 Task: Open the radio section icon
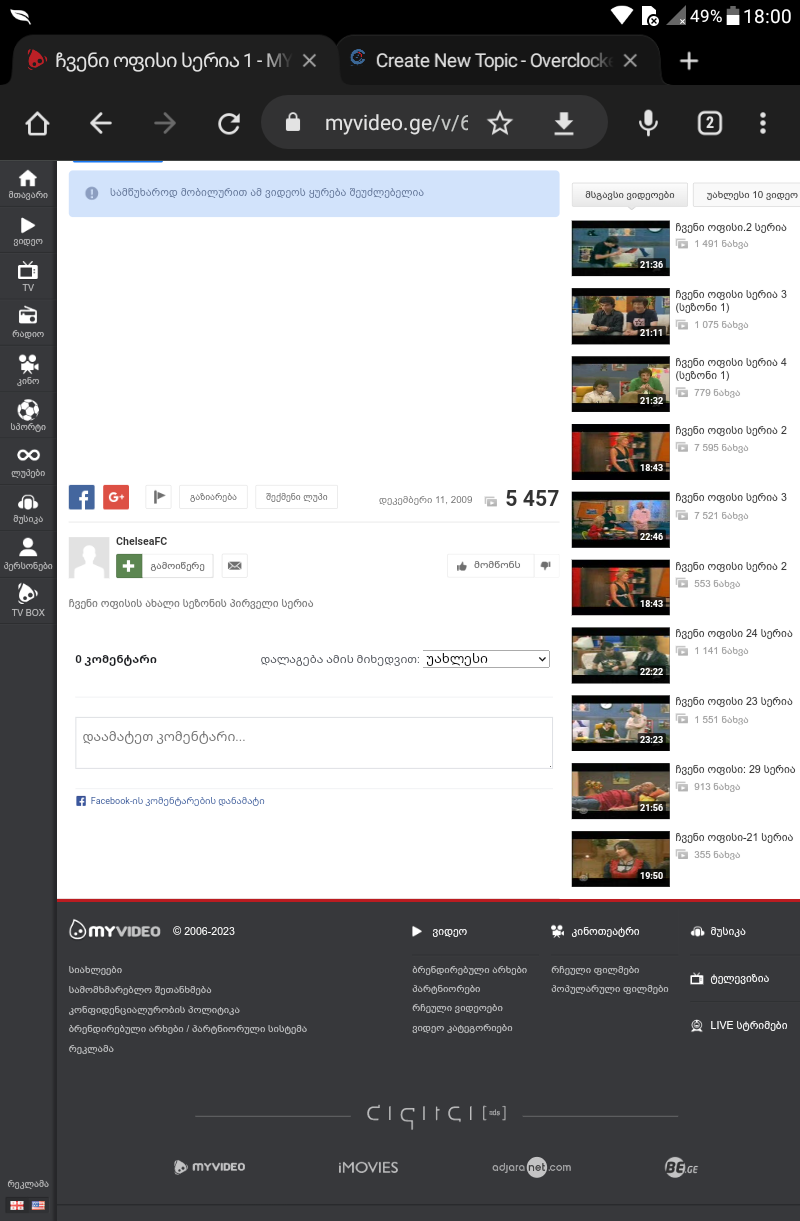coord(28,322)
